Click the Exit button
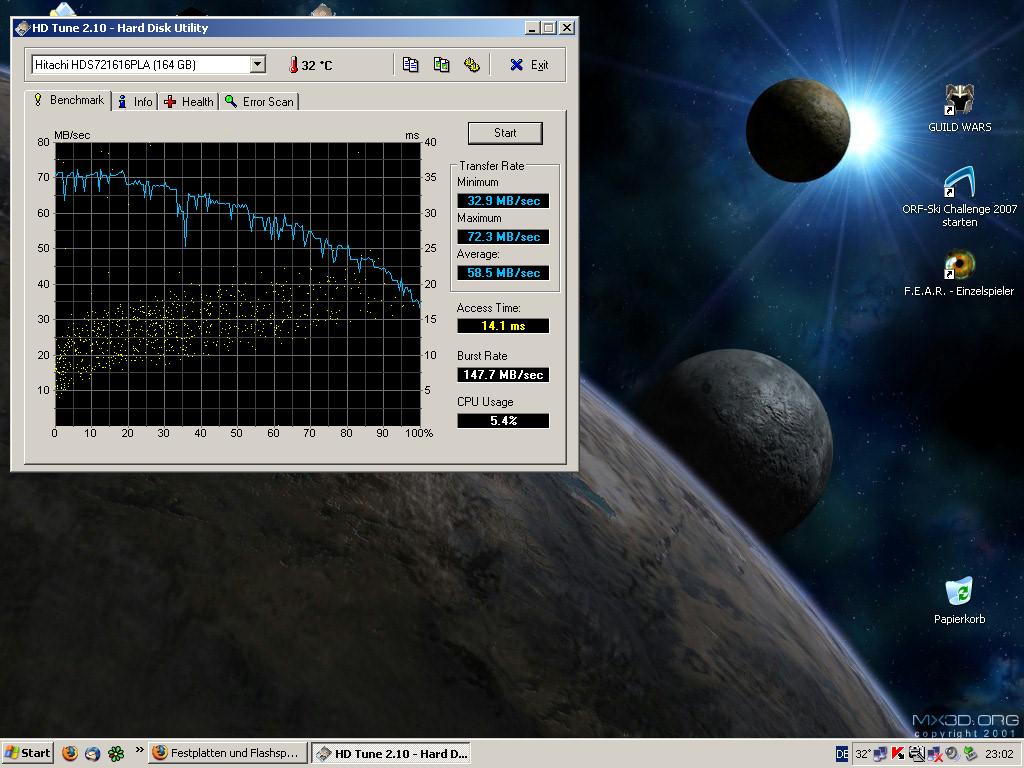The height and width of the screenshot is (768, 1024). click(529, 65)
